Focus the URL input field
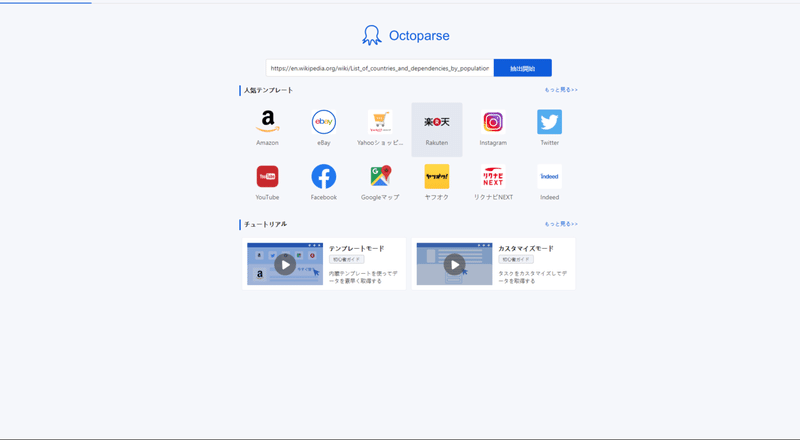This screenshot has height=440, width=800. [380, 68]
